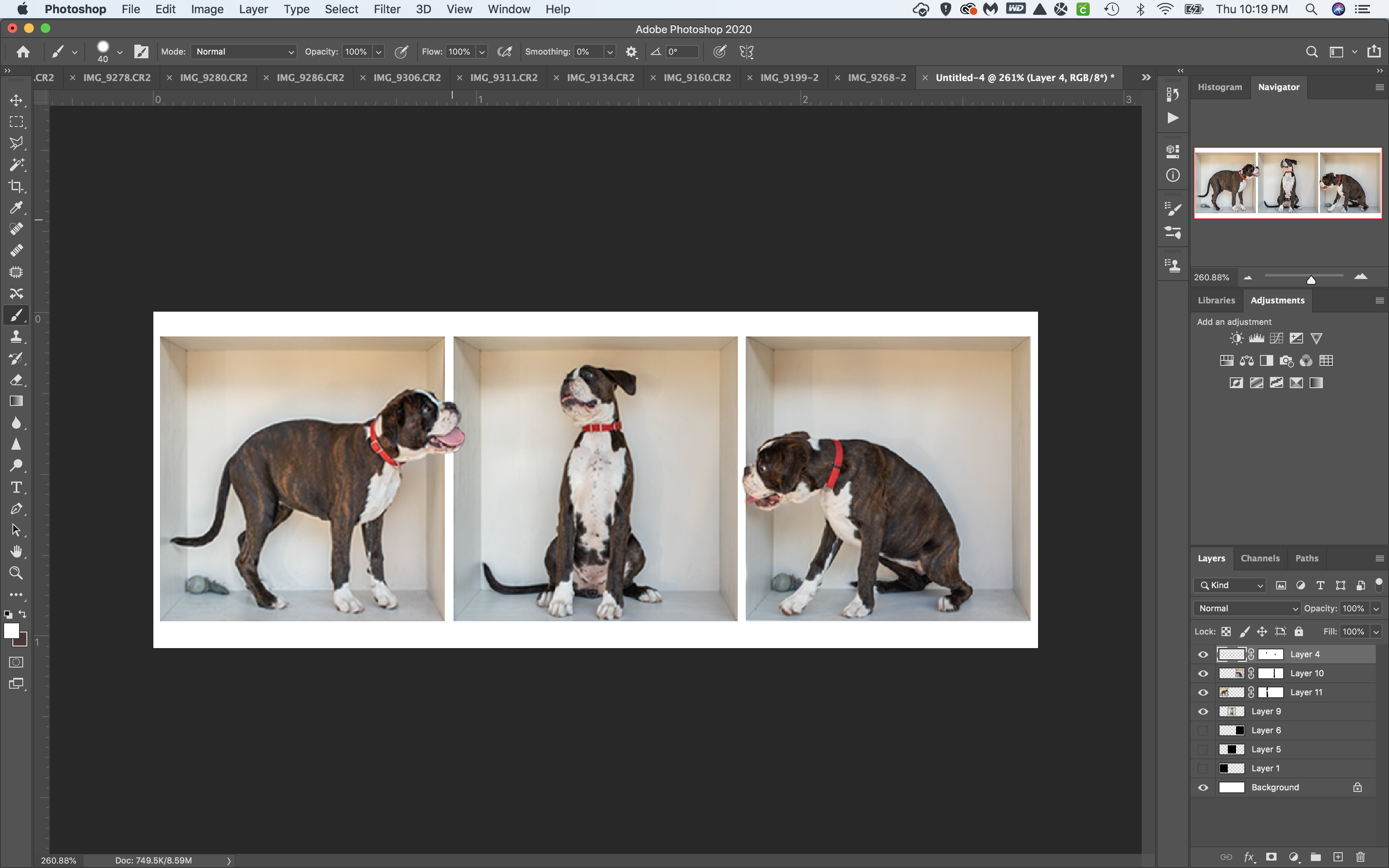
Task: Open Flow percentage dropdown arrow
Action: click(482, 52)
